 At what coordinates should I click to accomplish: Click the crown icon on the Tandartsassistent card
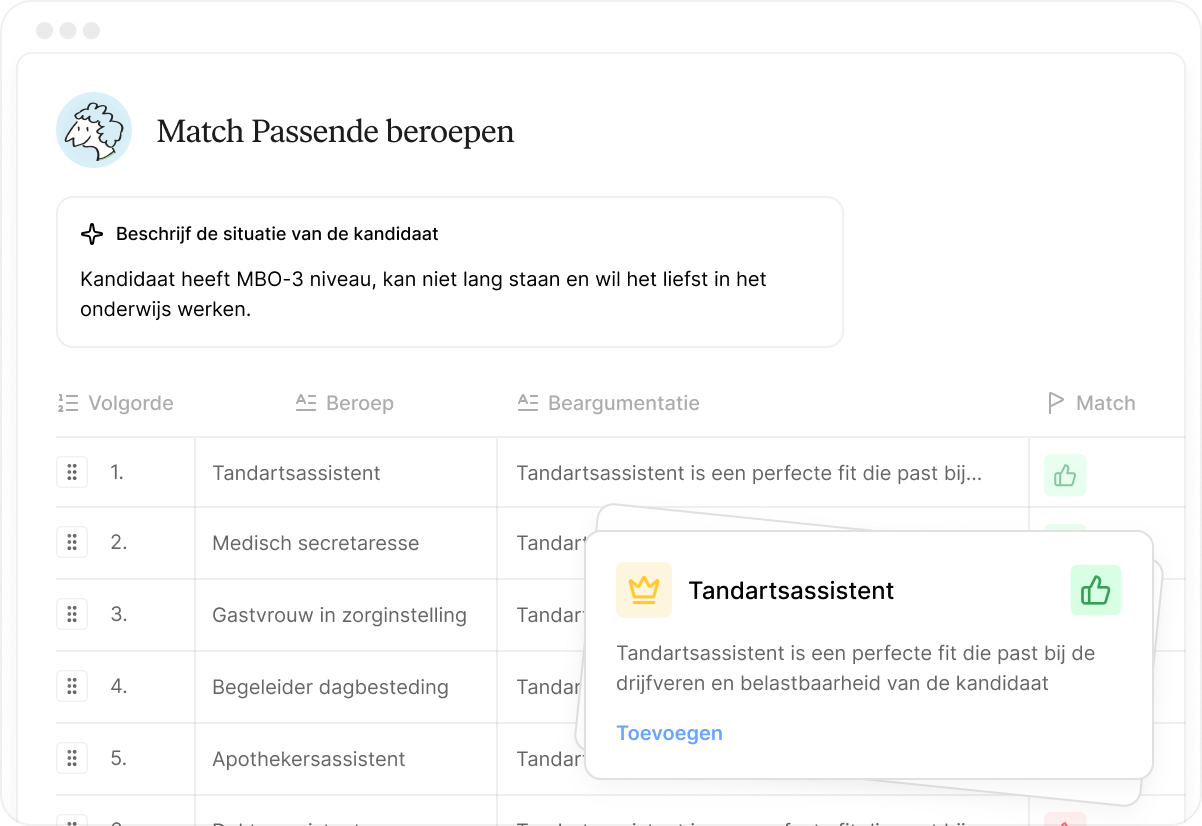click(x=643, y=590)
